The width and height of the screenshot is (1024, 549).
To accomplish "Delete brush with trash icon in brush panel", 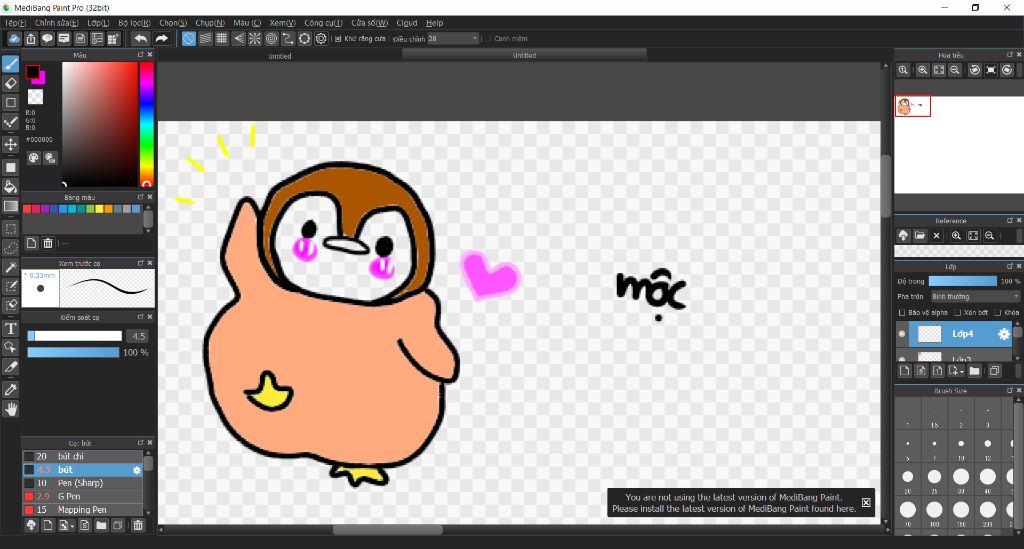I will tap(138, 525).
